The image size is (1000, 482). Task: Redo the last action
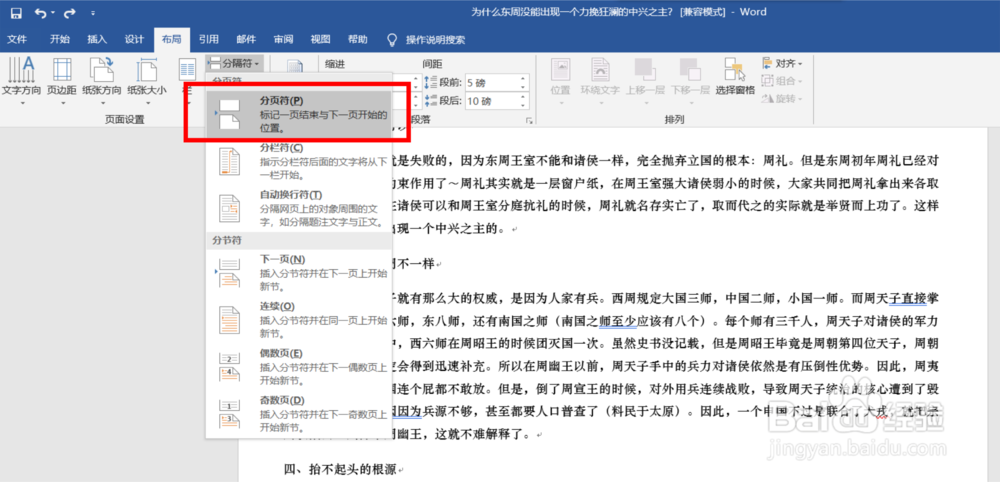(70, 12)
